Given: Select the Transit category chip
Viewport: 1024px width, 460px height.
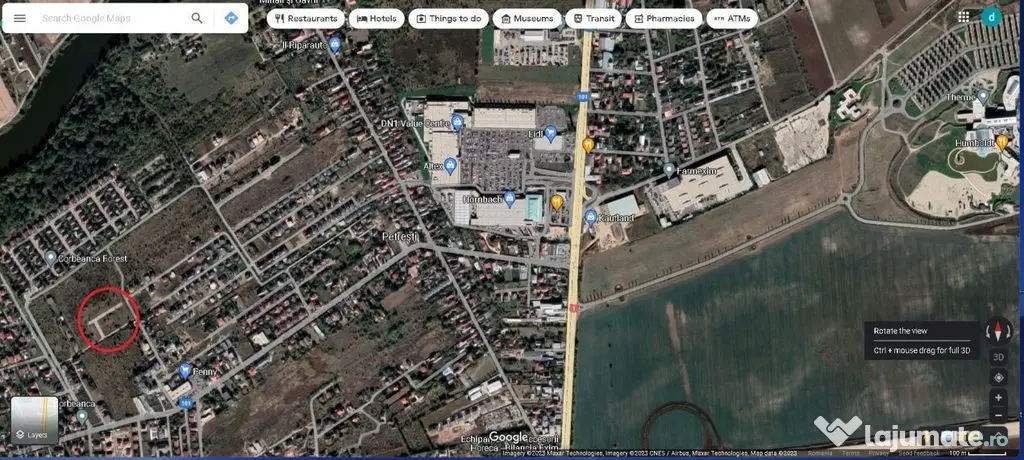Looking at the screenshot, I should coord(593,18).
